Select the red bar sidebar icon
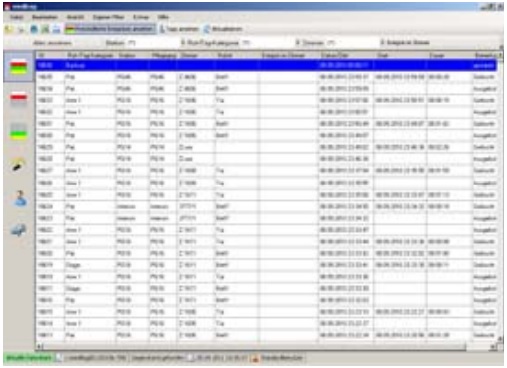The height and width of the screenshot is (368, 507). pyautogui.click(x=19, y=98)
